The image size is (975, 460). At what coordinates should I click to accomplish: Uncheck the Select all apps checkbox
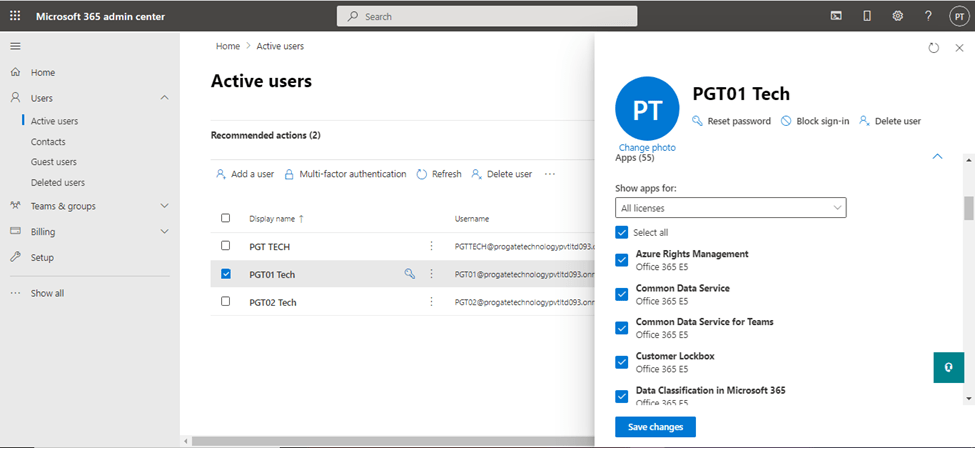[x=622, y=232]
